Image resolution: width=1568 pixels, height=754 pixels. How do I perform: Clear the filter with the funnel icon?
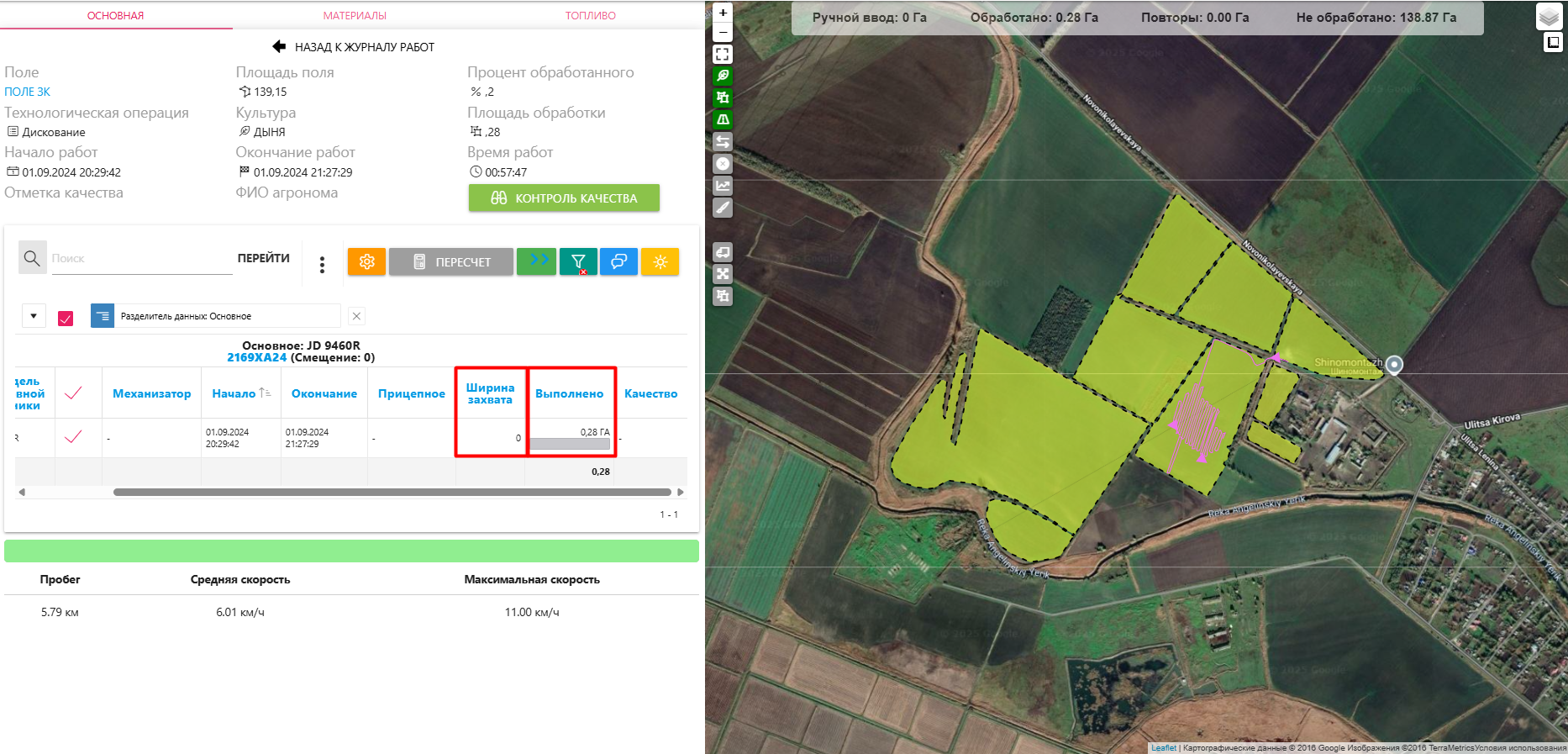click(578, 261)
